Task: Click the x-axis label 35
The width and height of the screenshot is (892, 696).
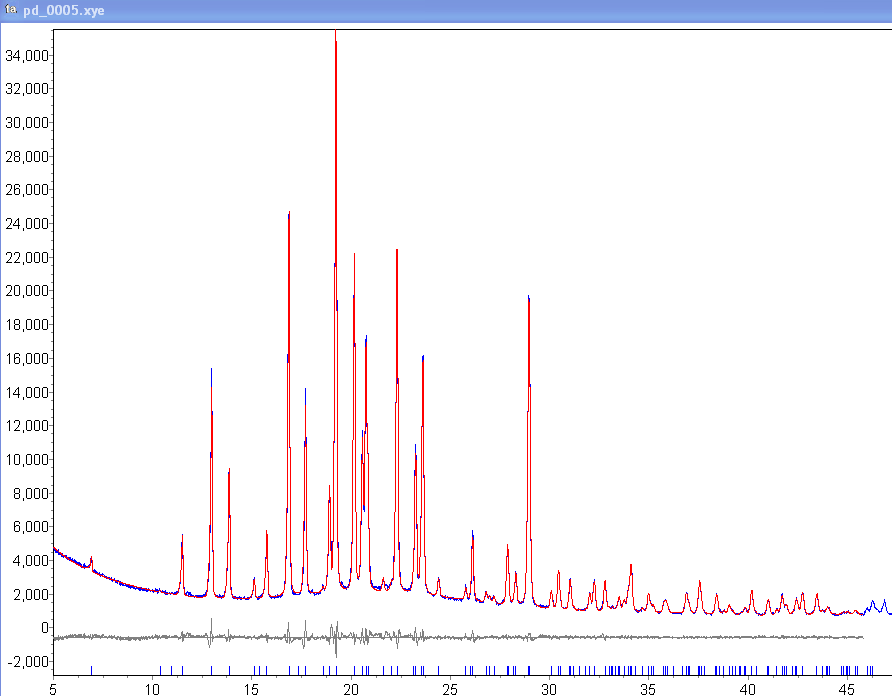Action: (x=648, y=690)
